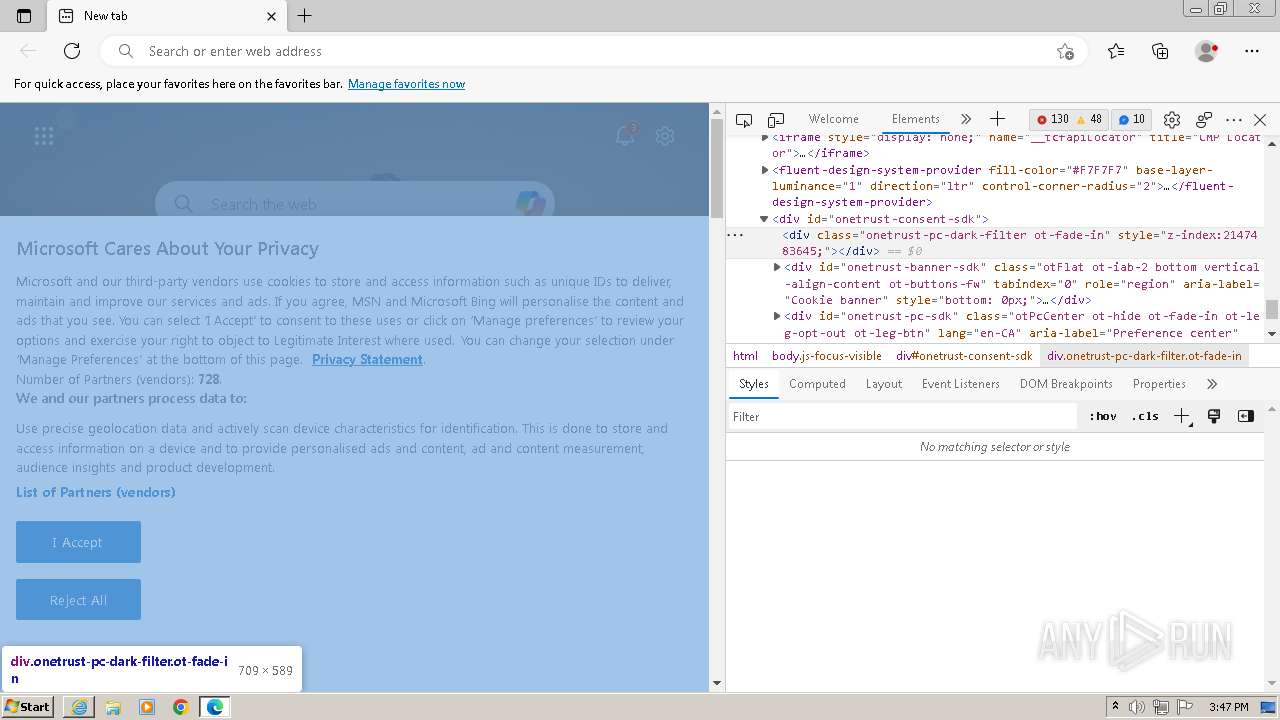This screenshot has width=1280, height=720.
Task: Select the onetrust-pc-dark-filter div row
Action: coord(995,243)
